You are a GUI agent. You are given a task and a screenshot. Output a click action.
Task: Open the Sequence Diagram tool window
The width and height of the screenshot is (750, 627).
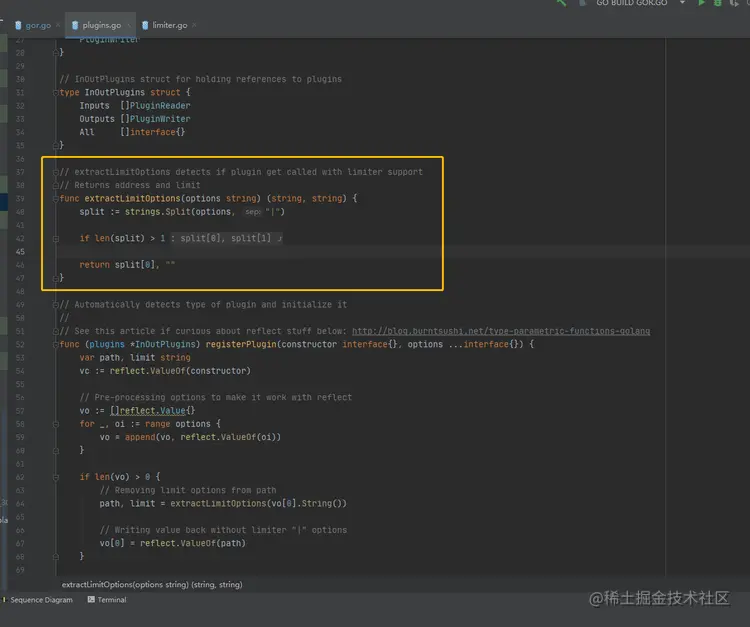tap(41, 600)
